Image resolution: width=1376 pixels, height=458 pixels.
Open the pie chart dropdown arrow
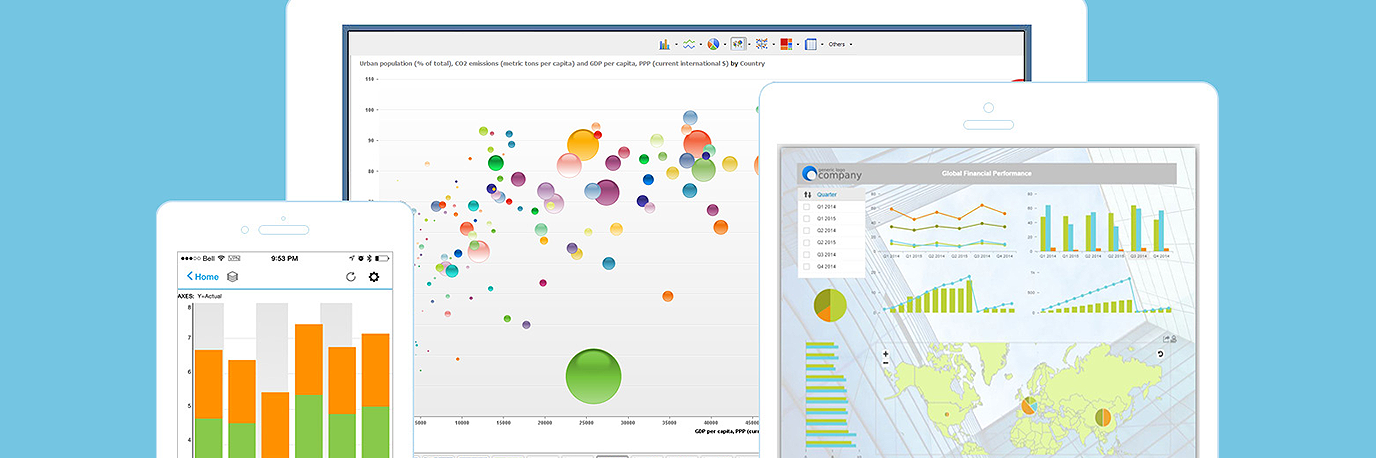(x=725, y=44)
